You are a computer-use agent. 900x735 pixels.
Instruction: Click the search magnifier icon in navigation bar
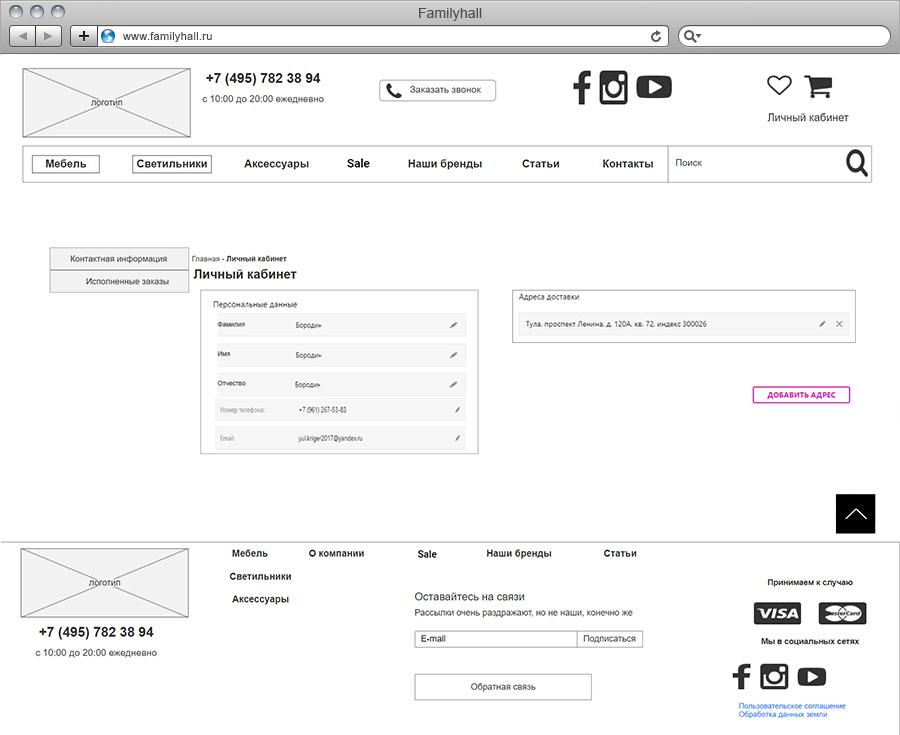(857, 163)
